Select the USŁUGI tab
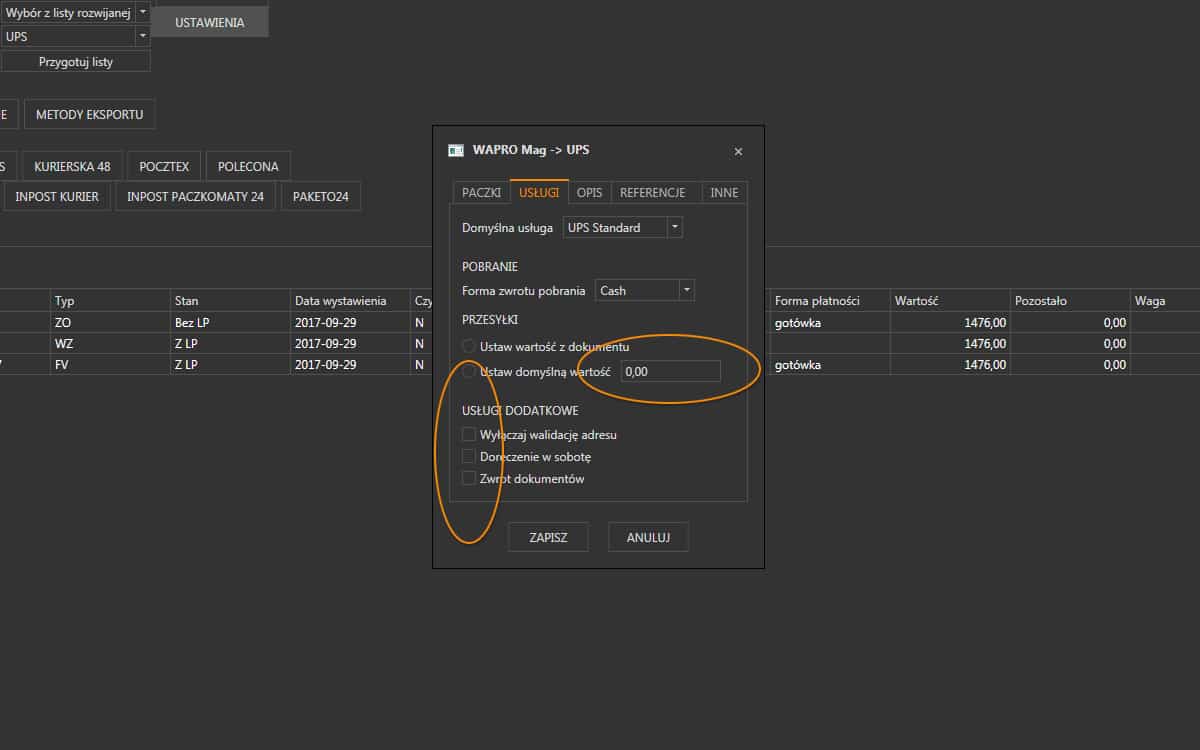 click(539, 193)
